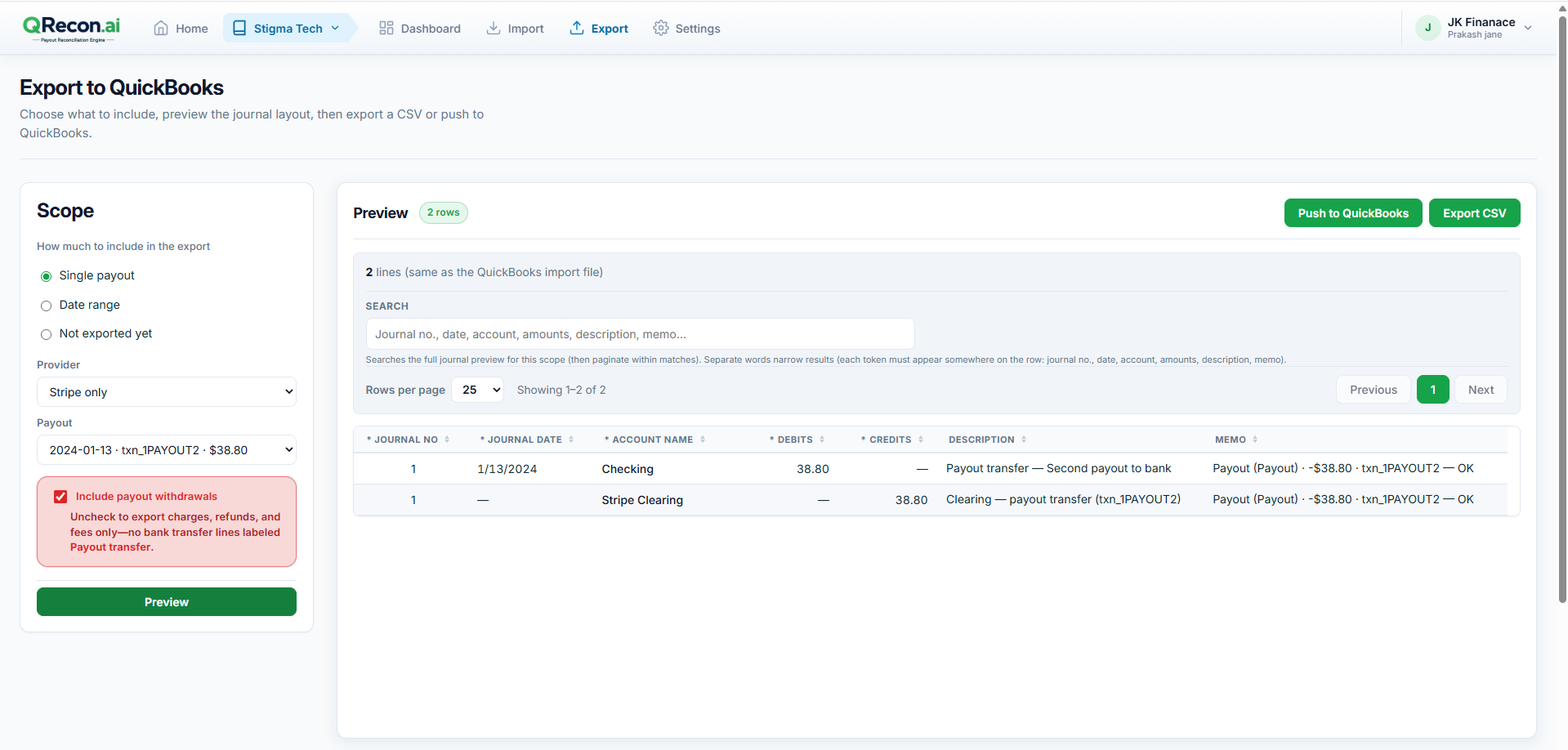
Task: Click the 'Export to QuickBooks' heading
Action: click(122, 87)
